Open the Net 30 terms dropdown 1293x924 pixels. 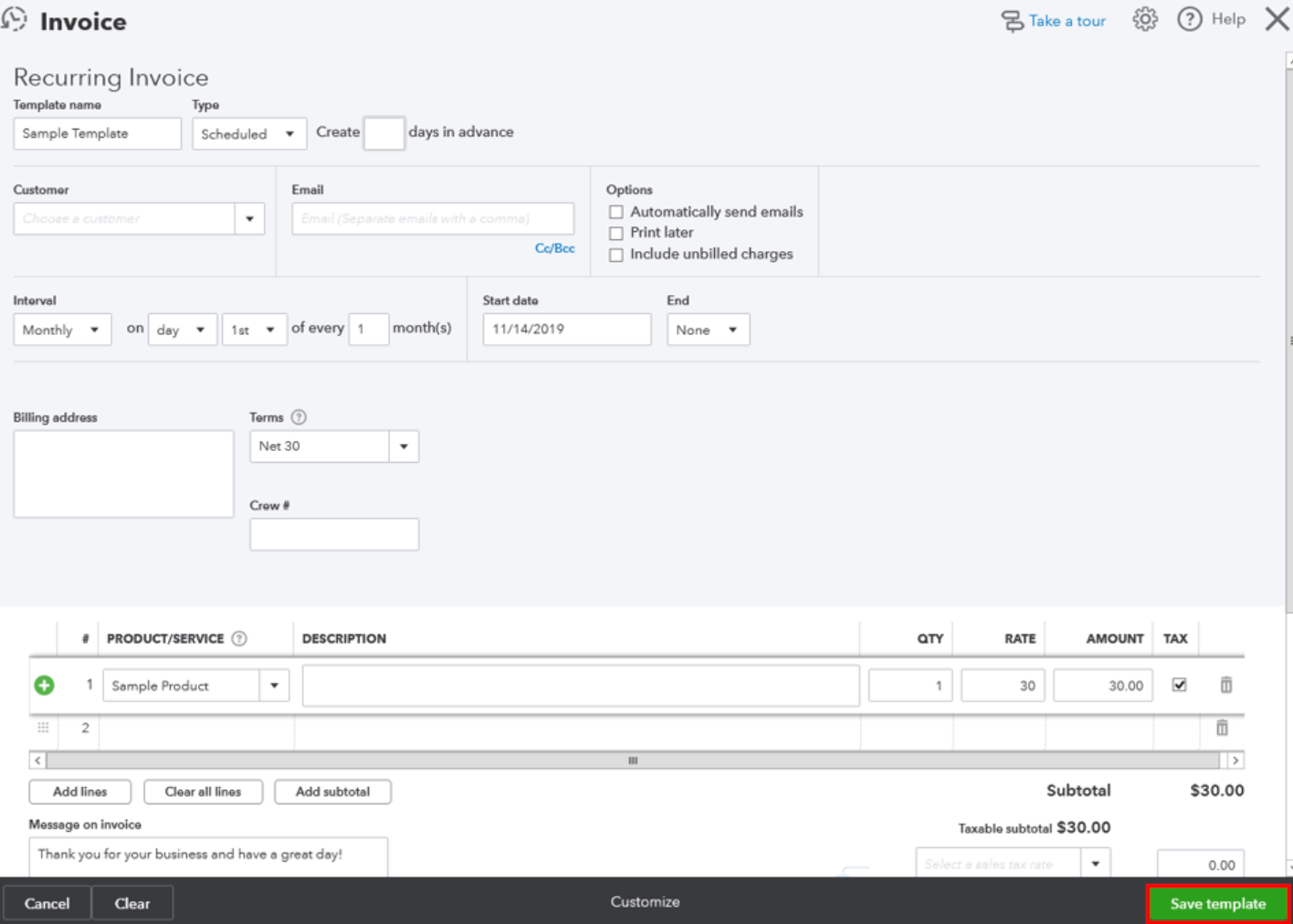click(403, 446)
